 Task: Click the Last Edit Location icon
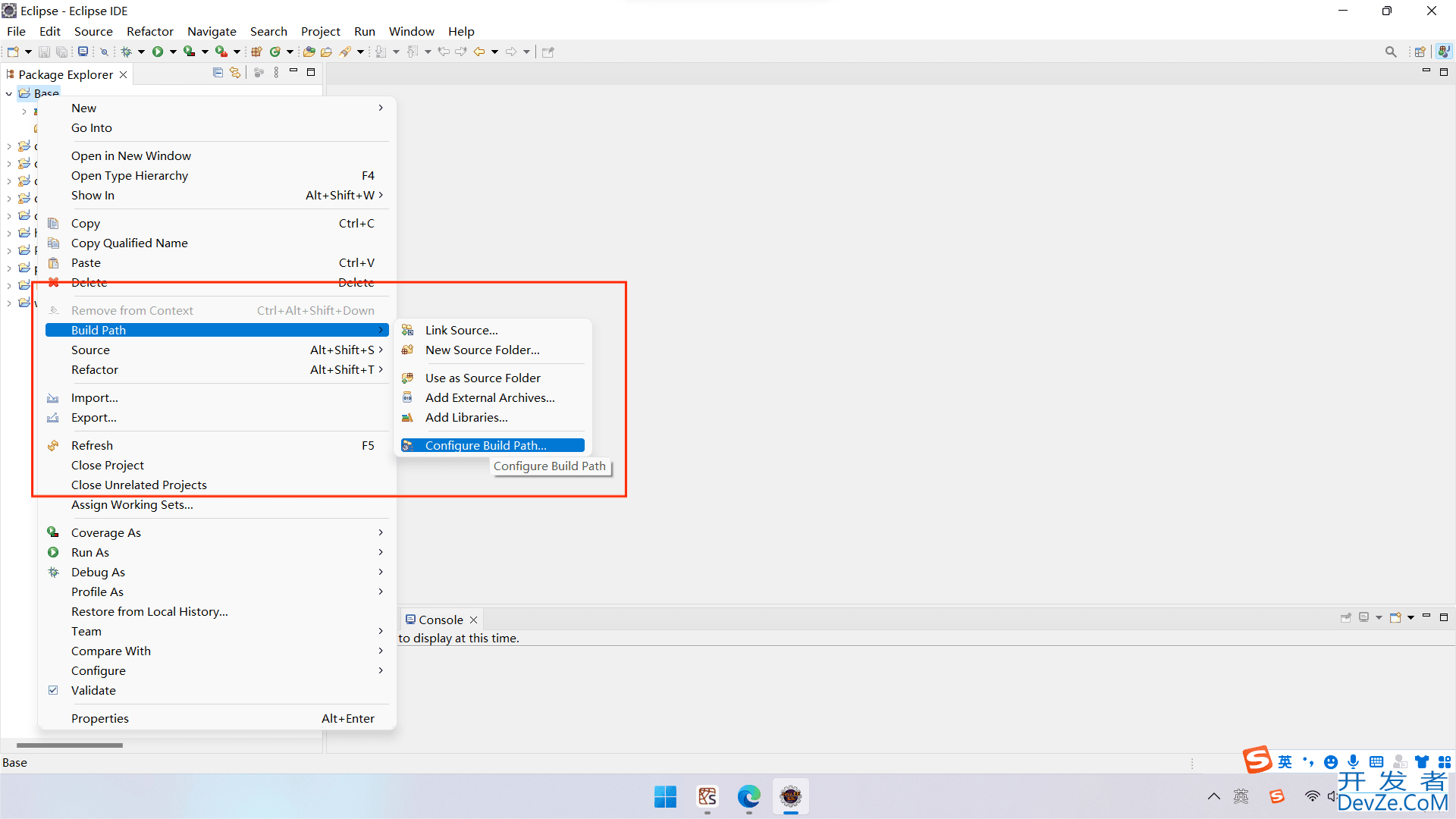click(444, 52)
